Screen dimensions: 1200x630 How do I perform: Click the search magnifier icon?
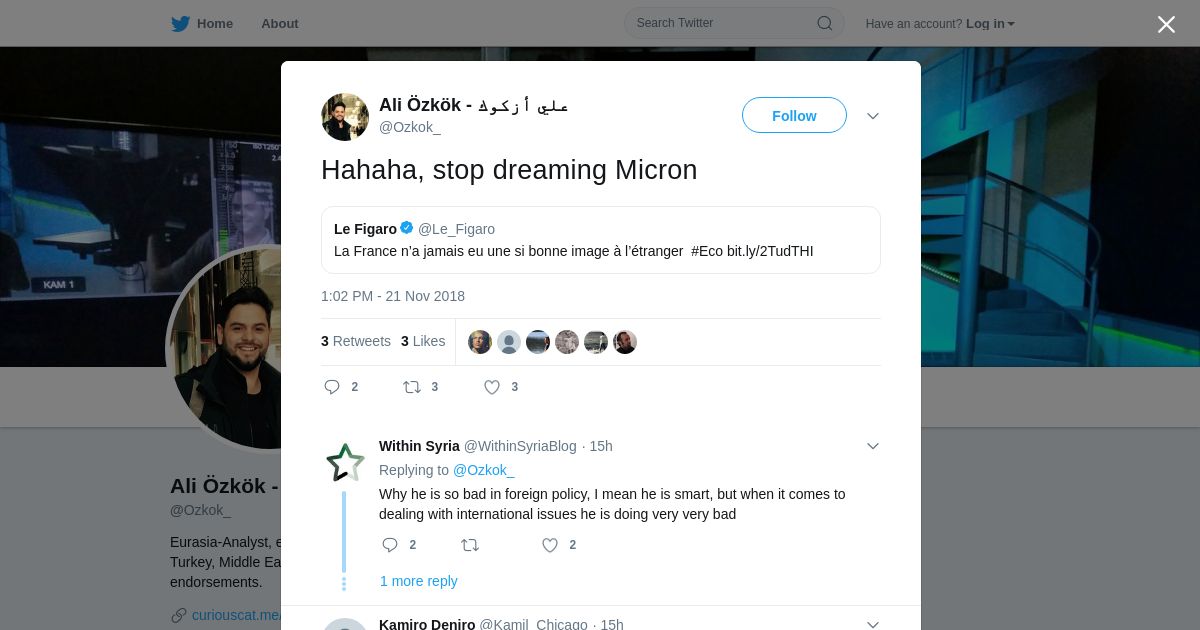pos(825,23)
